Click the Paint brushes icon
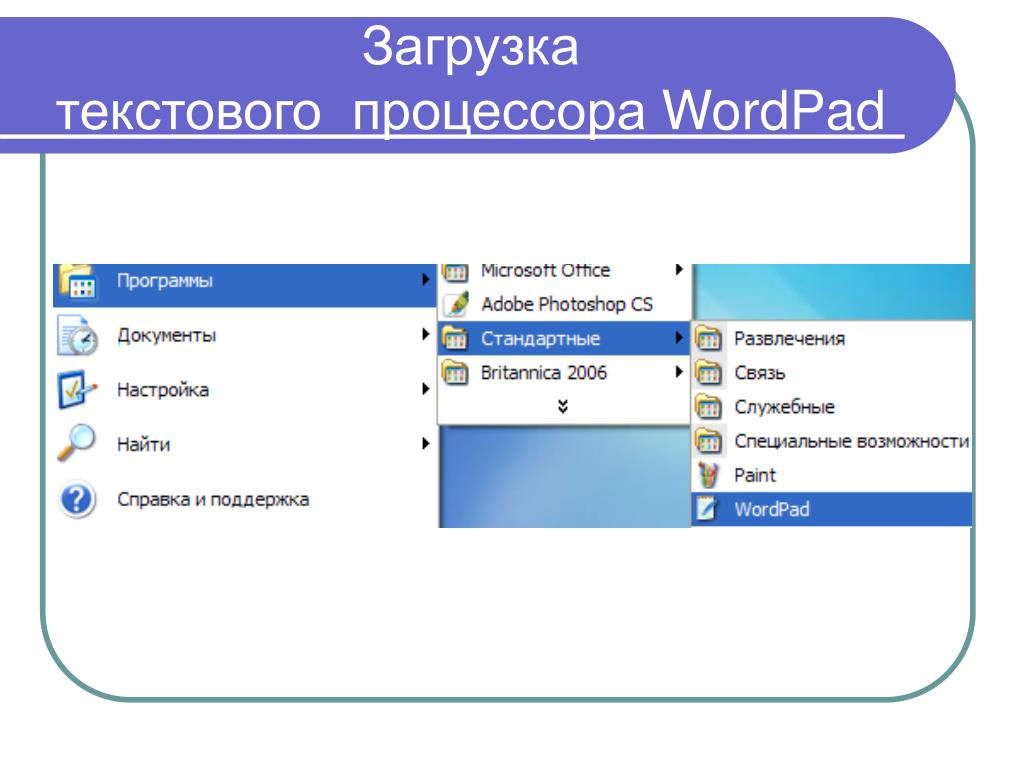Image resolution: width=1024 pixels, height=768 pixels. [708, 475]
